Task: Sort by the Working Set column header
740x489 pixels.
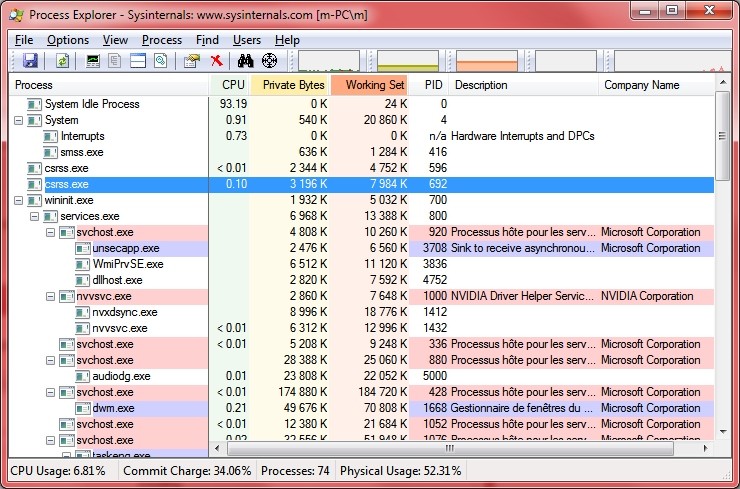Action: tap(370, 85)
